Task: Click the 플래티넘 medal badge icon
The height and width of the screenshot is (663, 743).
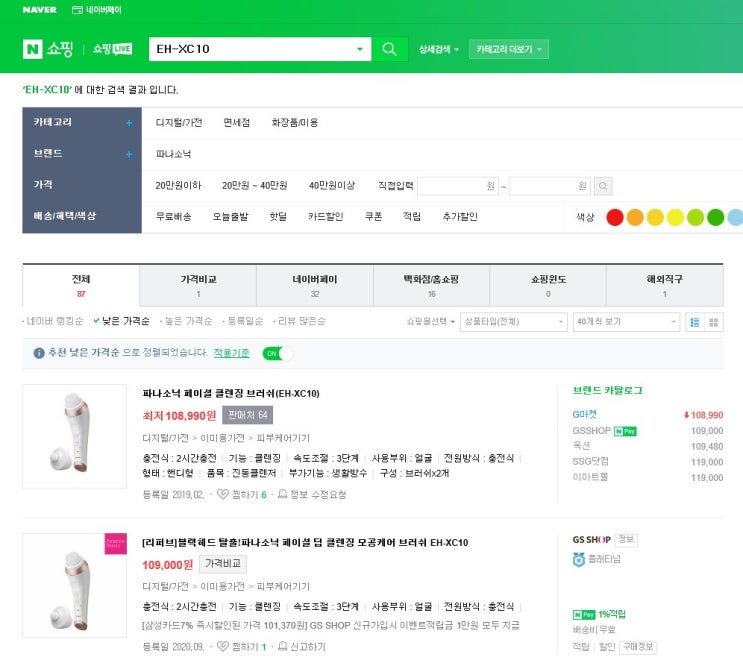Action: 579,560
